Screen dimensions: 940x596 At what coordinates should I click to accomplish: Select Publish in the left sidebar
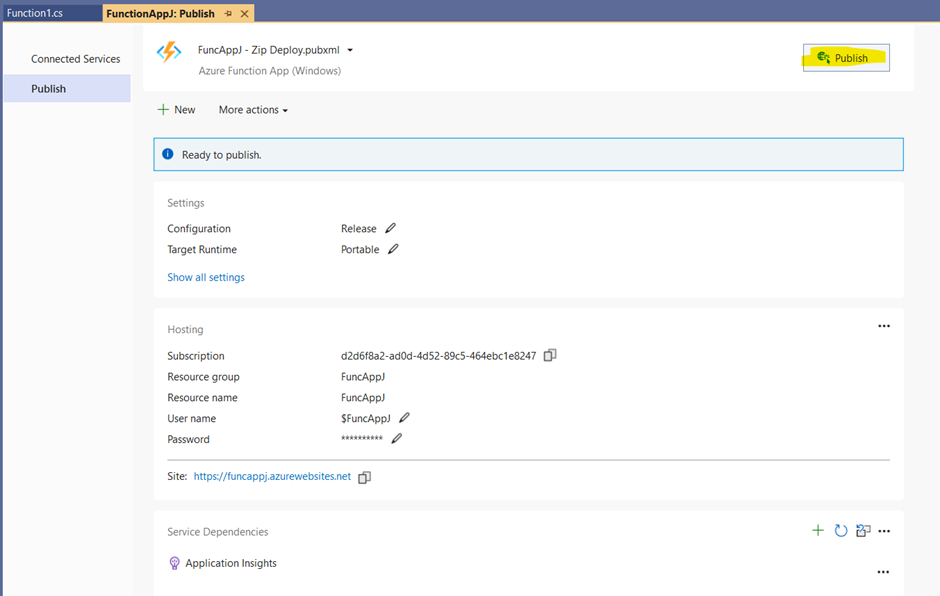(x=67, y=89)
